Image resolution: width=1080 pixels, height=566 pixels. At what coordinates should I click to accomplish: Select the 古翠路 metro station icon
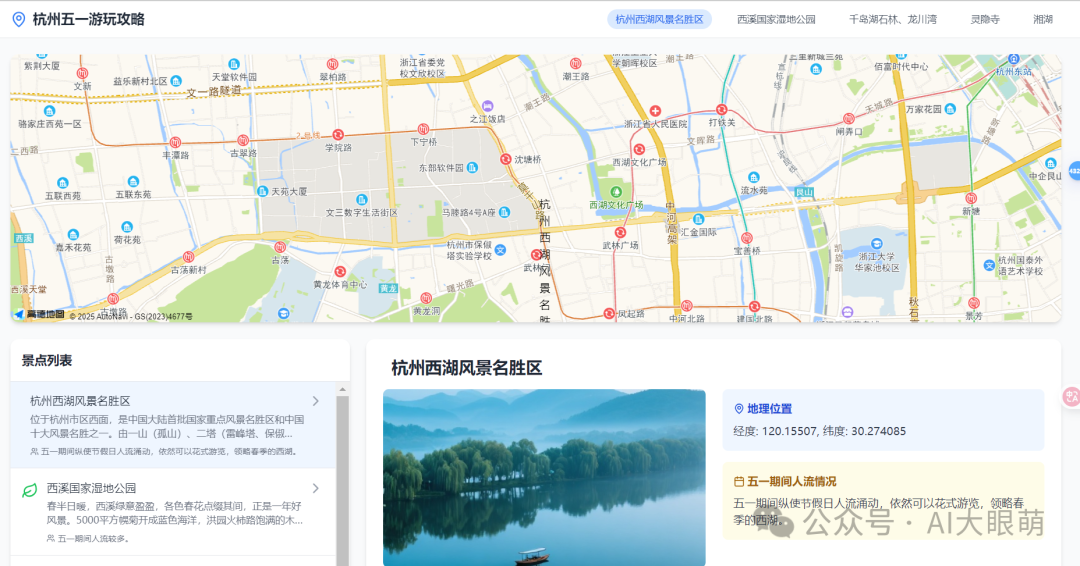pyautogui.click(x=242, y=140)
